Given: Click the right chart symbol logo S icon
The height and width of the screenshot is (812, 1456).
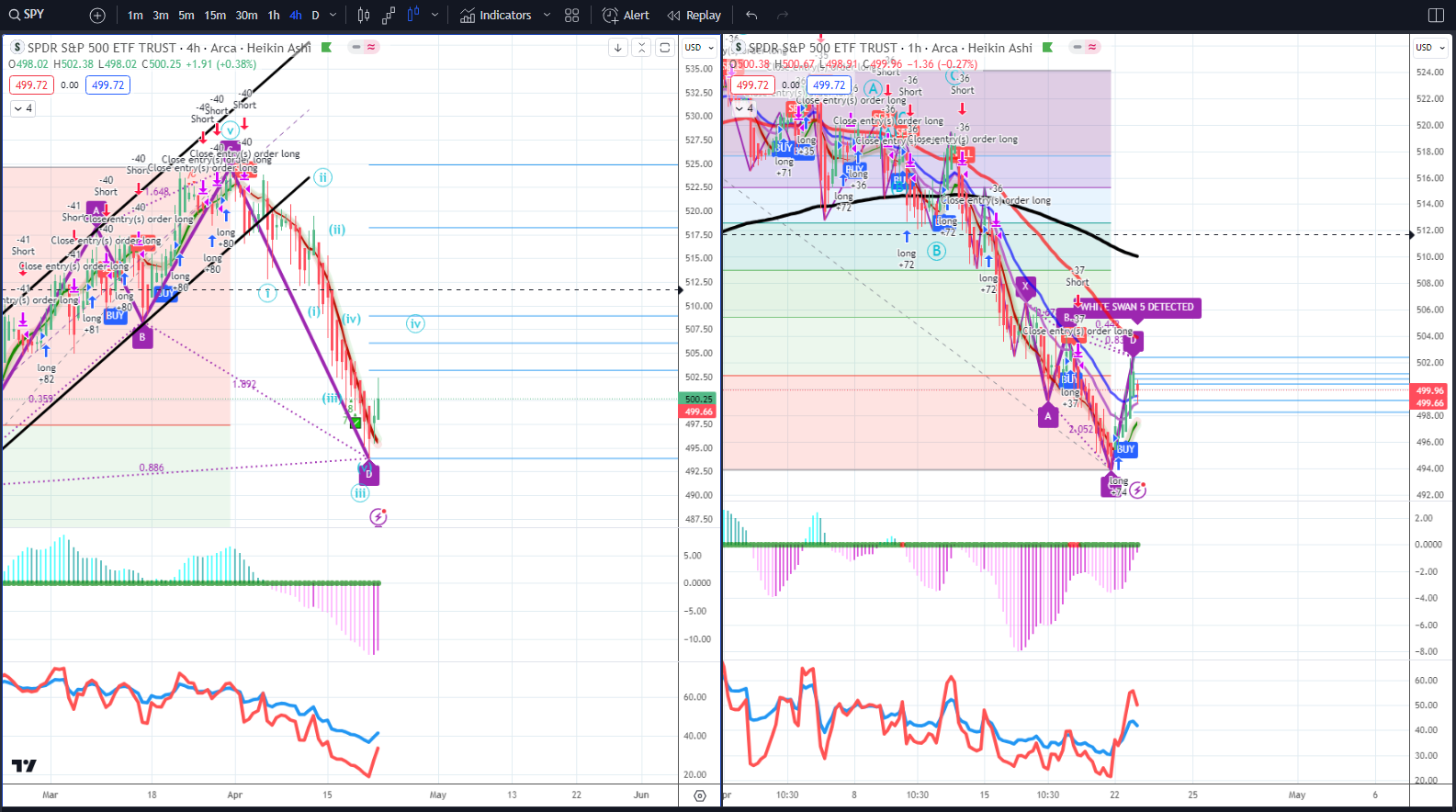Looking at the screenshot, I should pyautogui.click(x=738, y=48).
